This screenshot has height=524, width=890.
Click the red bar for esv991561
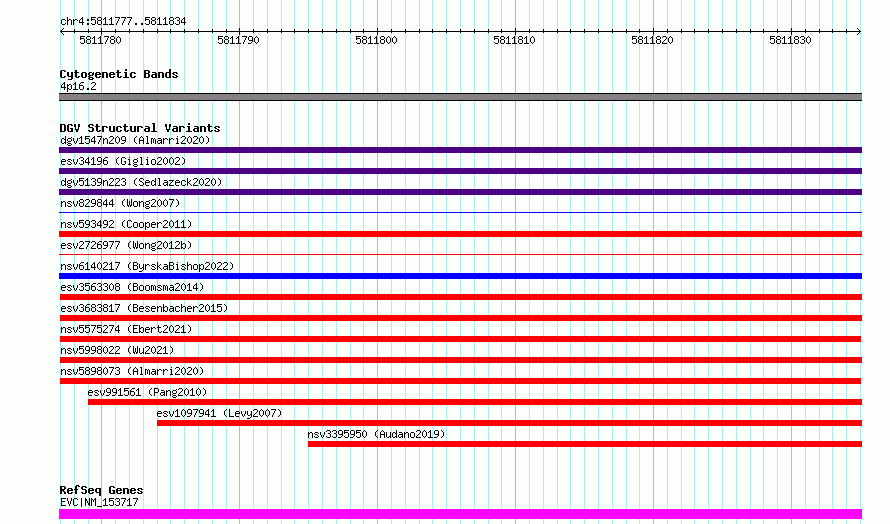coord(475,402)
